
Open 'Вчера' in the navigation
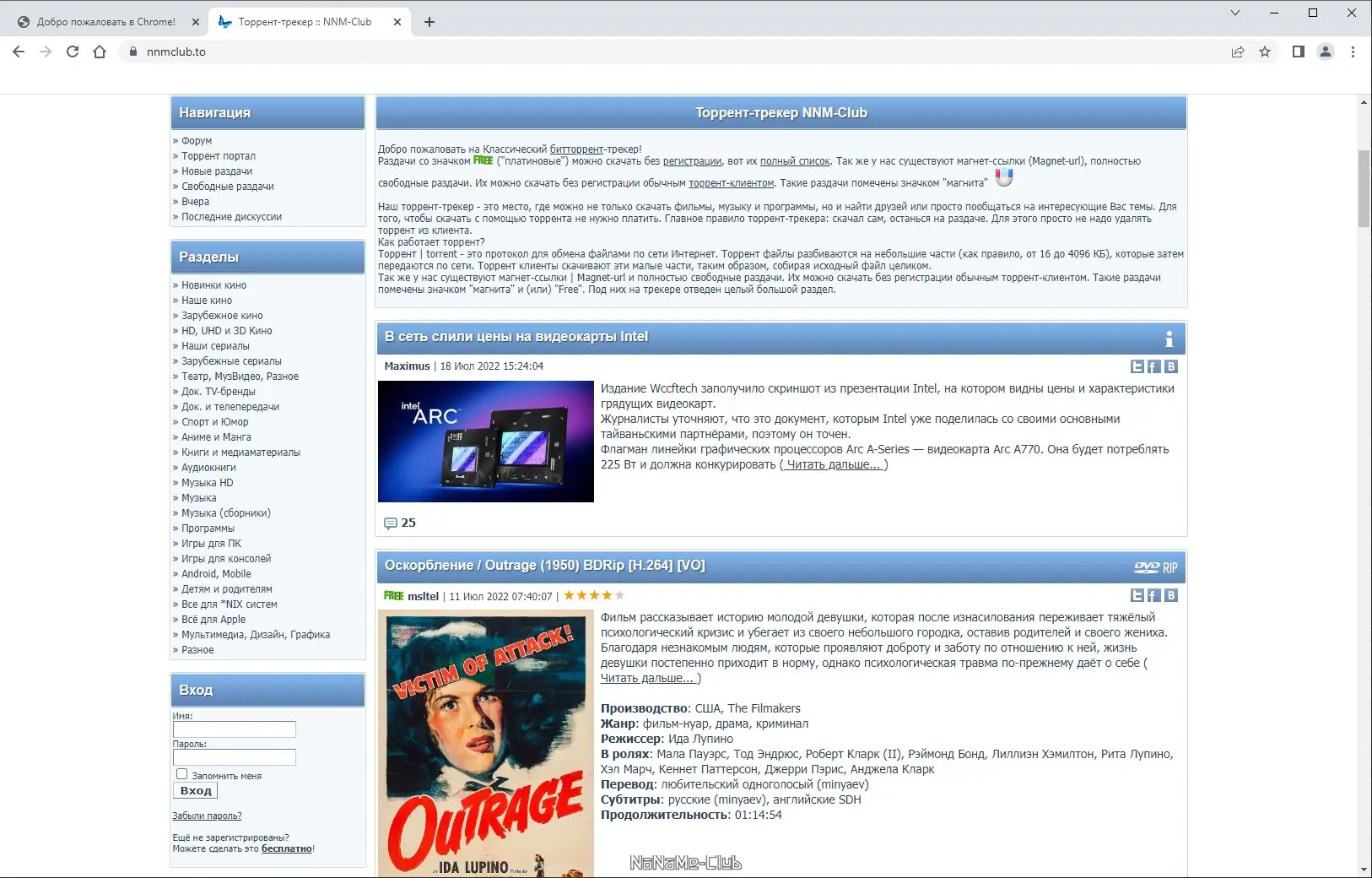click(x=195, y=202)
